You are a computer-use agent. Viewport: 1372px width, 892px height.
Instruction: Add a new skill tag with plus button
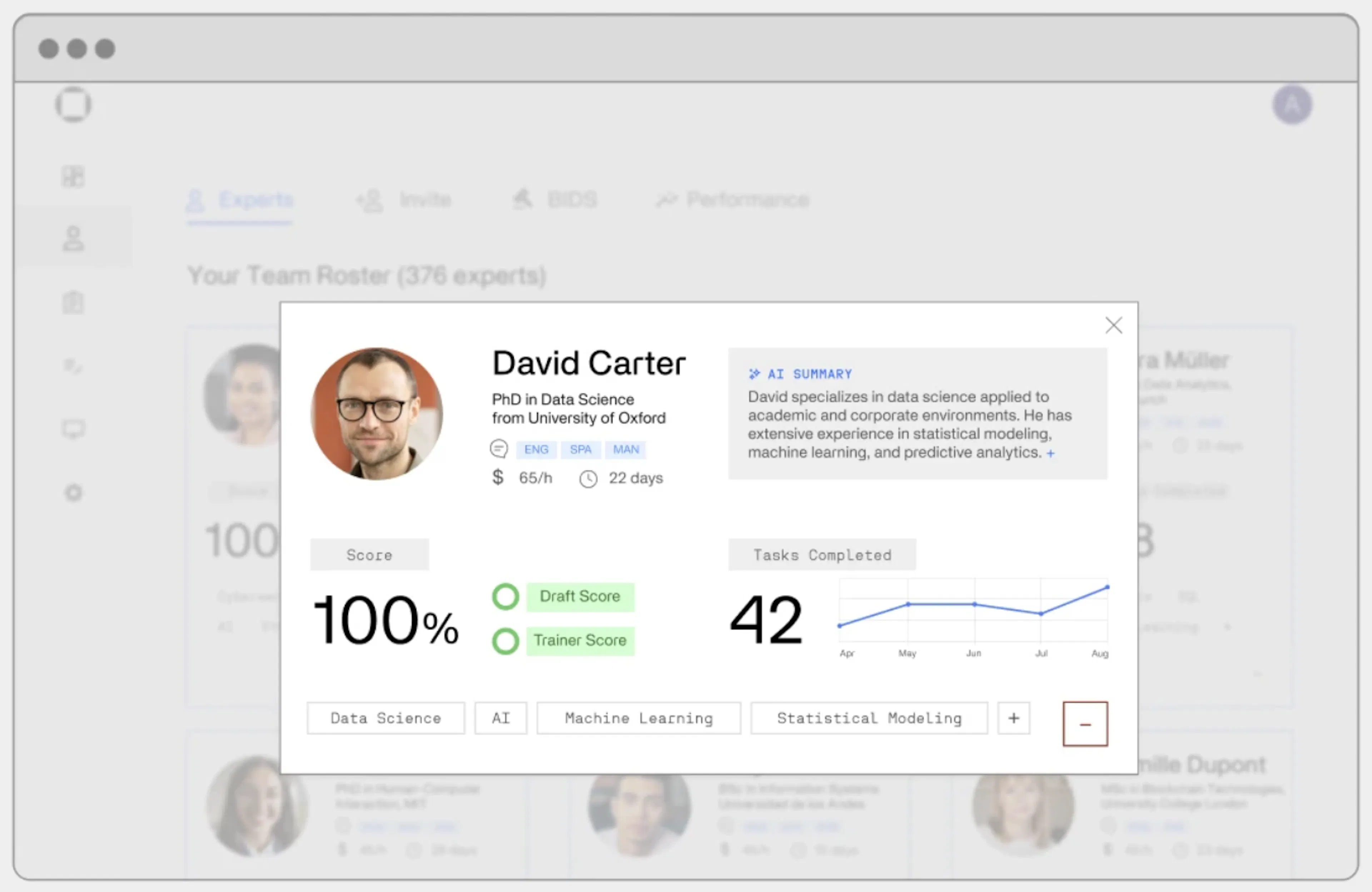[x=1013, y=718]
